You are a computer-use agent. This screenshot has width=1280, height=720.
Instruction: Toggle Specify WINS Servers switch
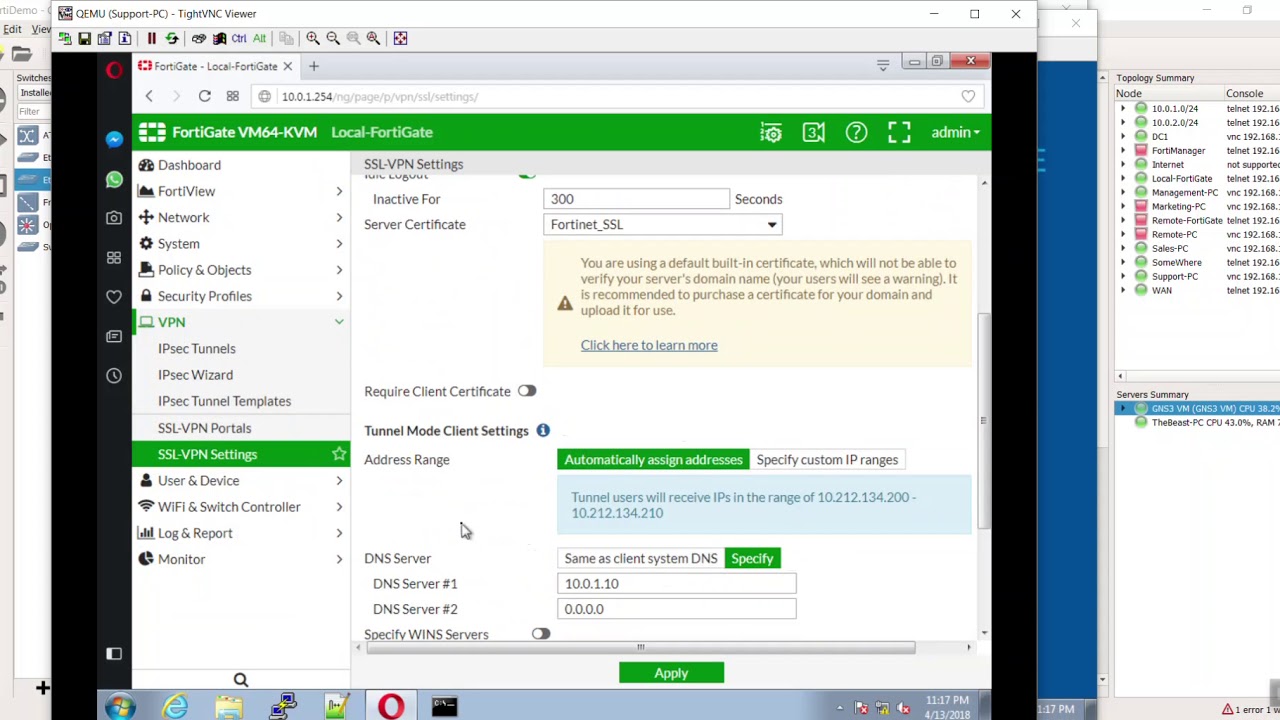[x=541, y=634]
